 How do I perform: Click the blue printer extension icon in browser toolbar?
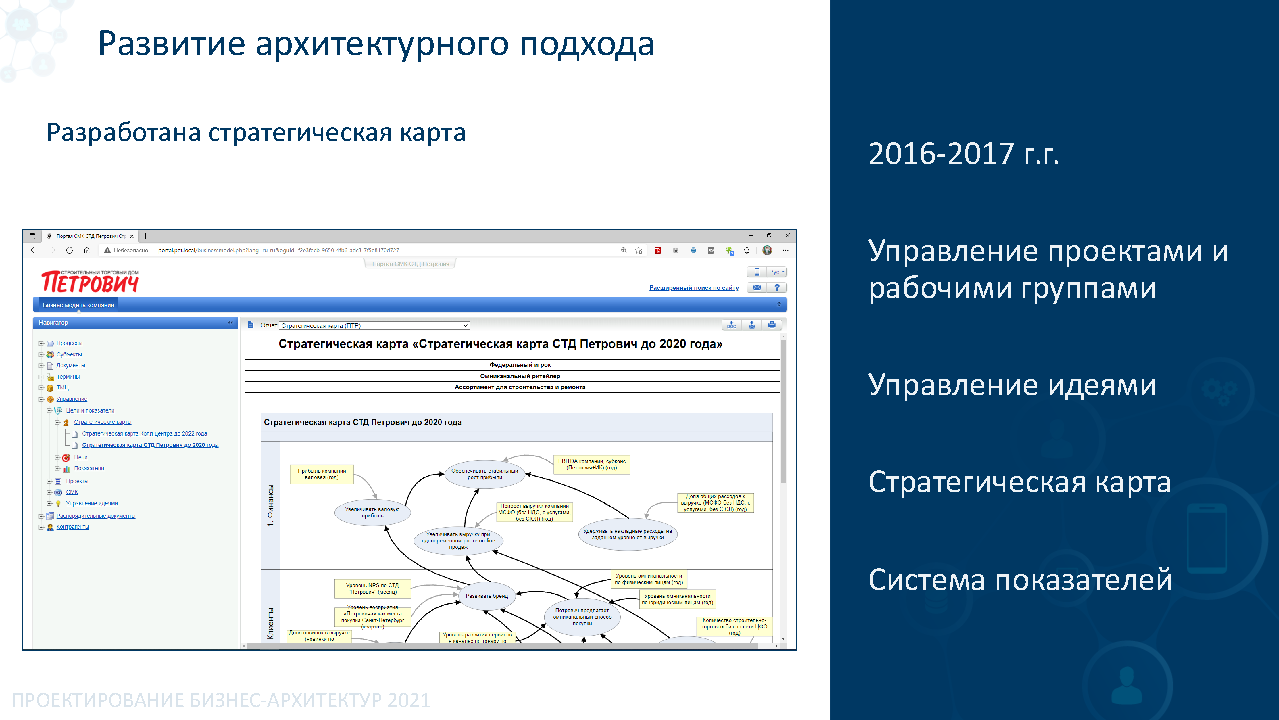(693, 250)
